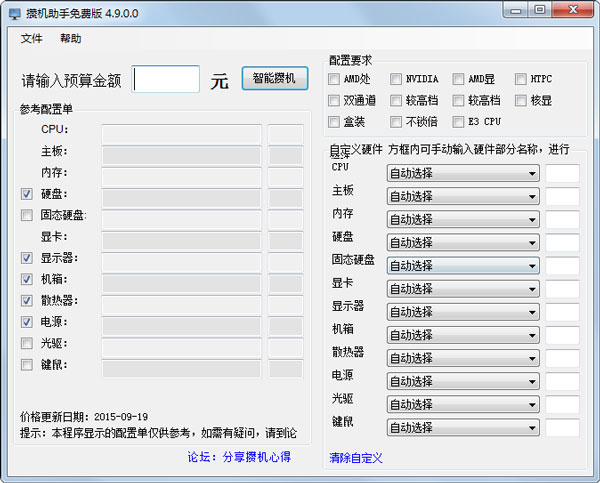The image size is (600, 483).
Task: Enable the NVIDIA checkbox
Action: coord(397,79)
